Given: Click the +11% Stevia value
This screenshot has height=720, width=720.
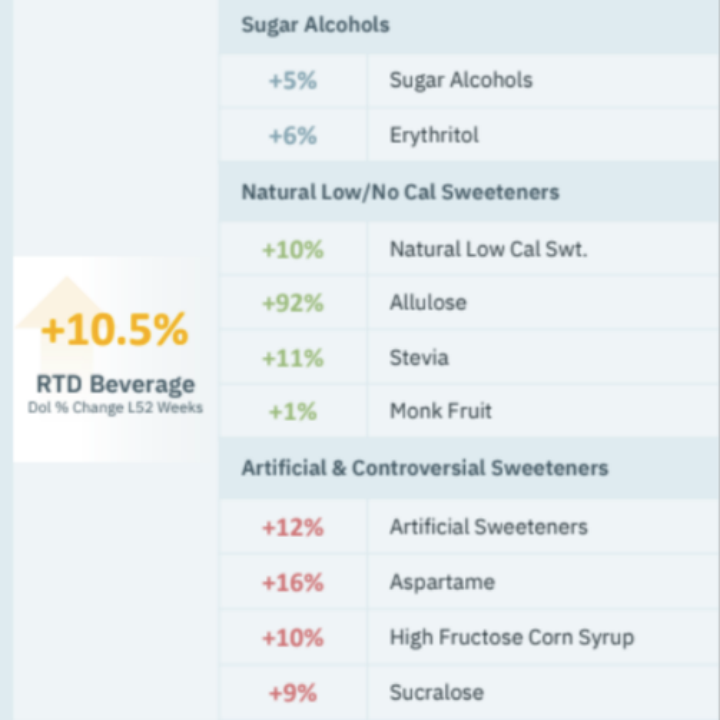Looking at the screenshot, I should pyautogui.click(x=292, y=357).
